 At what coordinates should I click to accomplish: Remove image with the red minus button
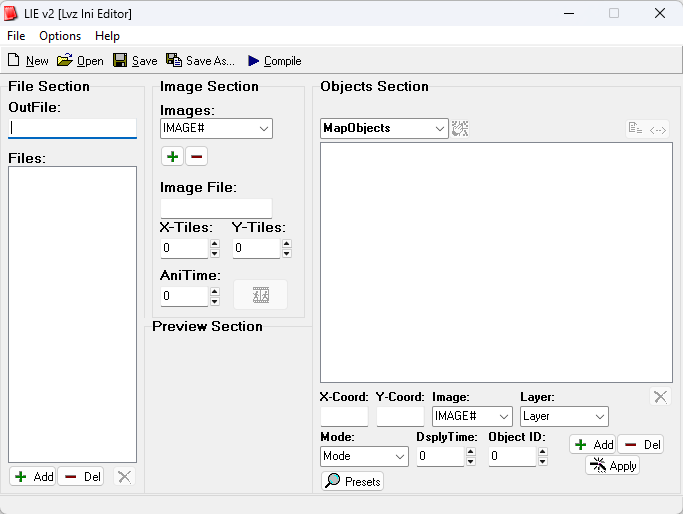point(196,156)
